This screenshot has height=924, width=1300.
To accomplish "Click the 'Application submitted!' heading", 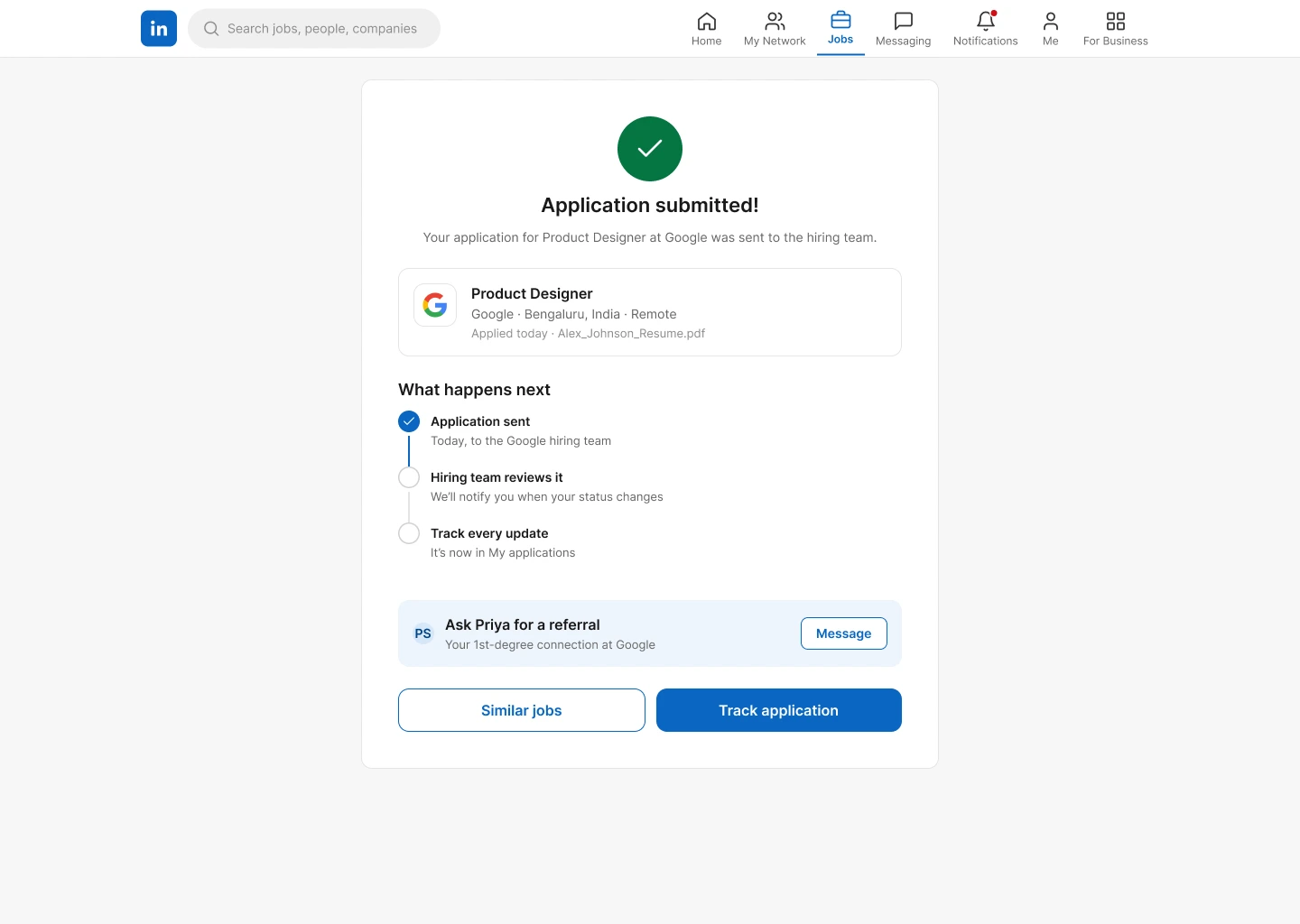I will click(650, 205).
